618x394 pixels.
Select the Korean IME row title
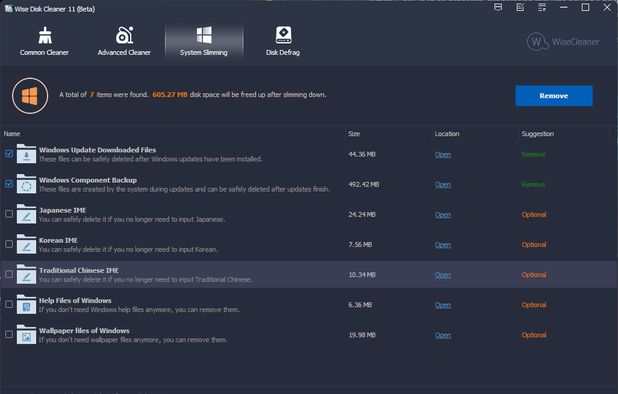[58, 240]
